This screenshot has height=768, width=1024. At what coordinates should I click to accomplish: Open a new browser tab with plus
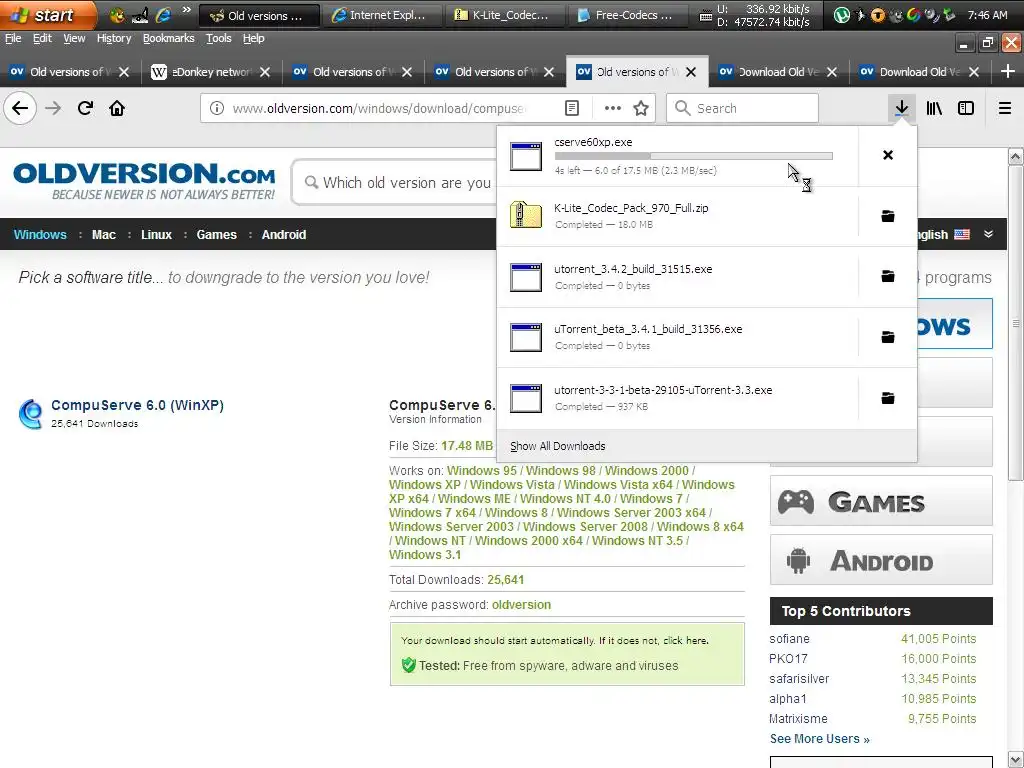1008,71
